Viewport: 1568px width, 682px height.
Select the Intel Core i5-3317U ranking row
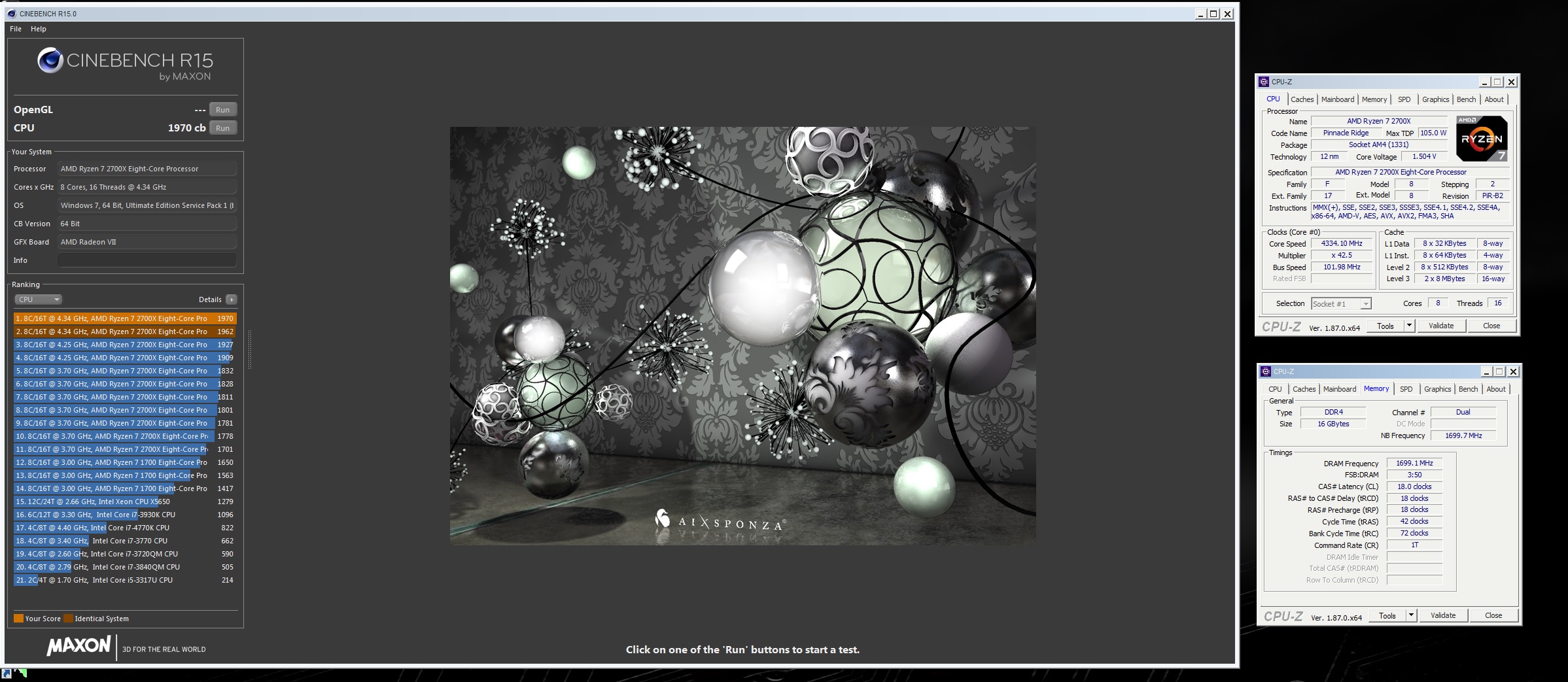125,580
